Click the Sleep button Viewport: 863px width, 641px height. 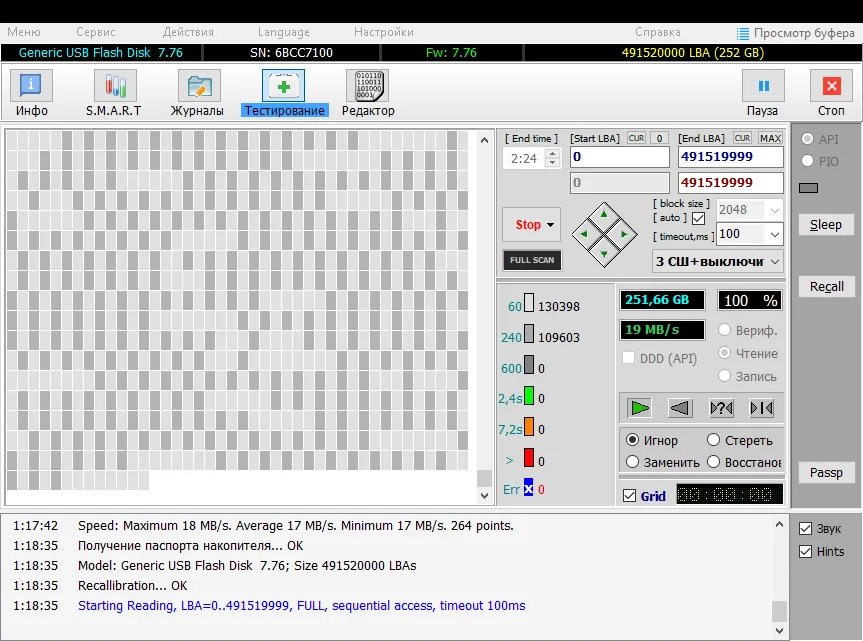[826, 225]
